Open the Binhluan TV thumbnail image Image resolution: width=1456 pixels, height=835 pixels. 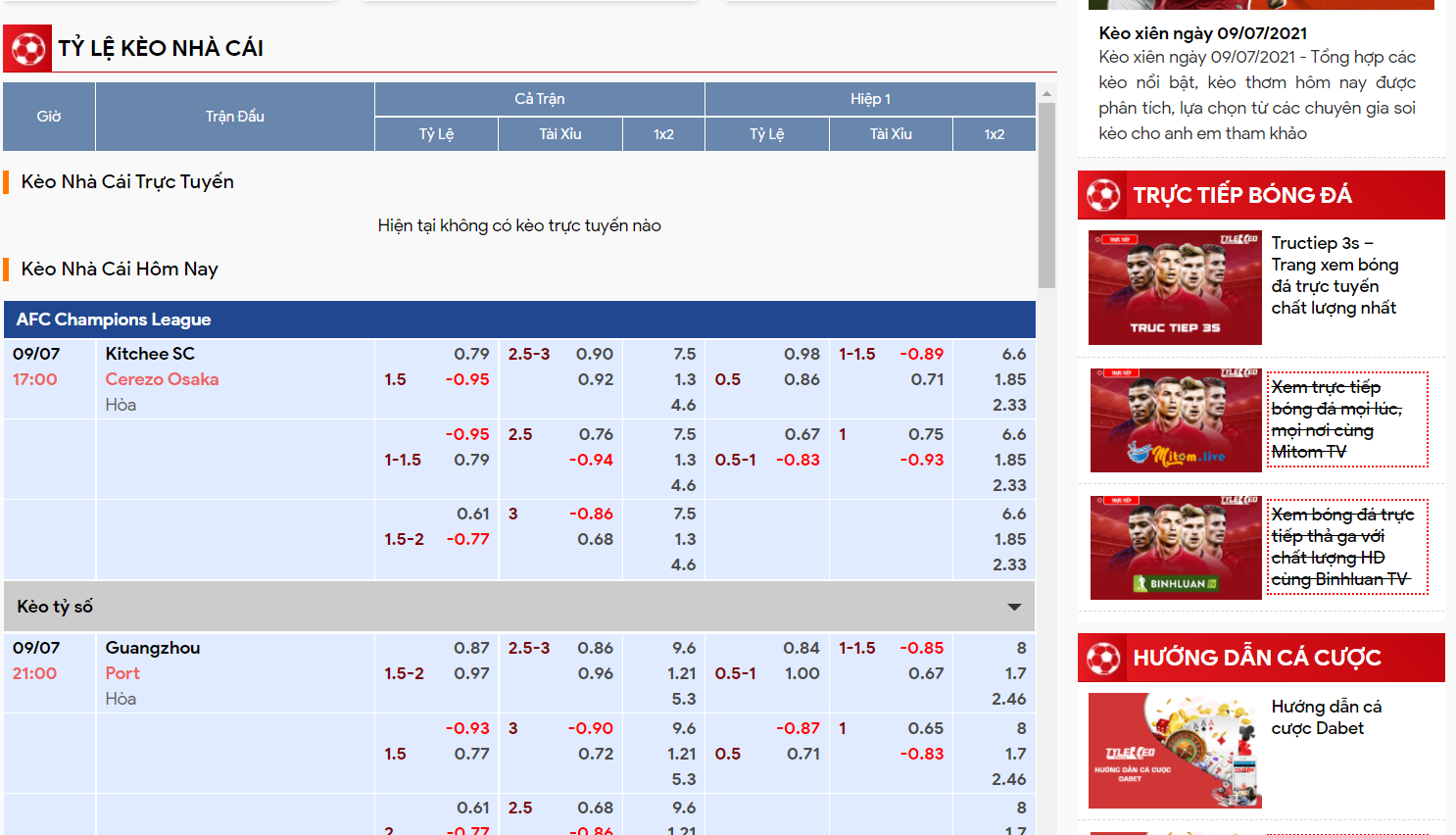coord(1175,548)
